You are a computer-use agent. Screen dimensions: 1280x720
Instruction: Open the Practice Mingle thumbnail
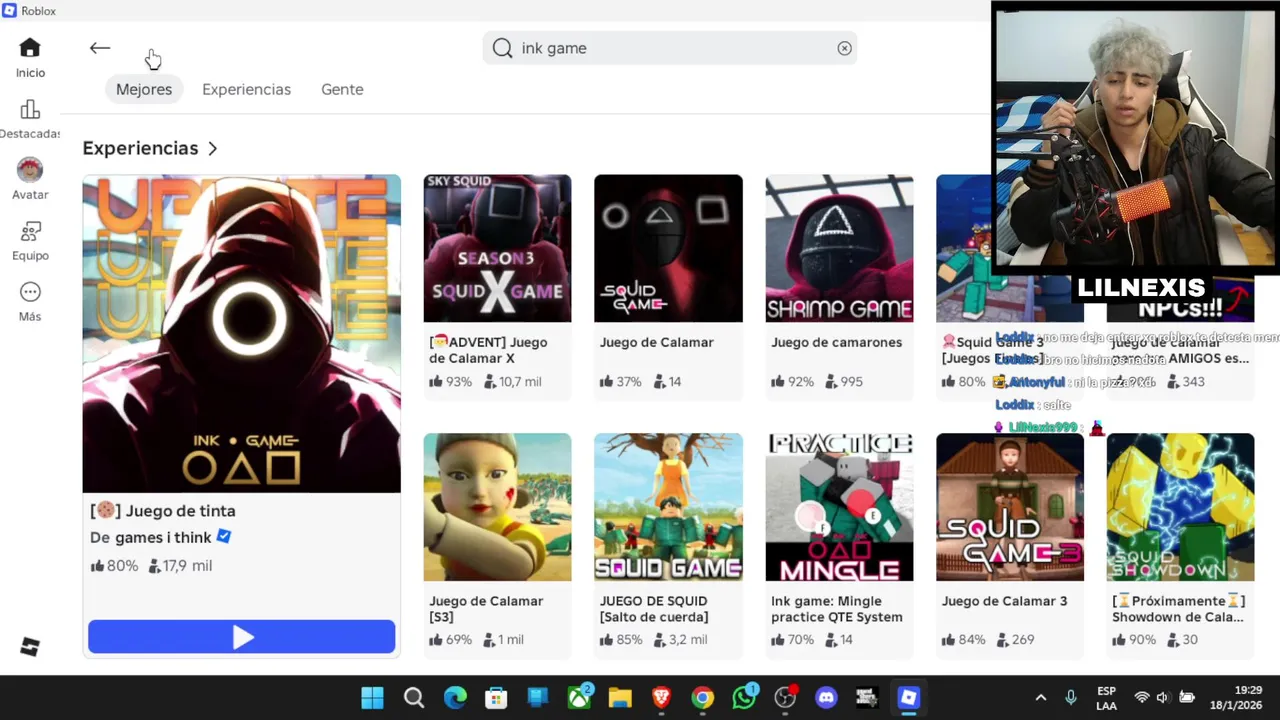click(839, 507)
